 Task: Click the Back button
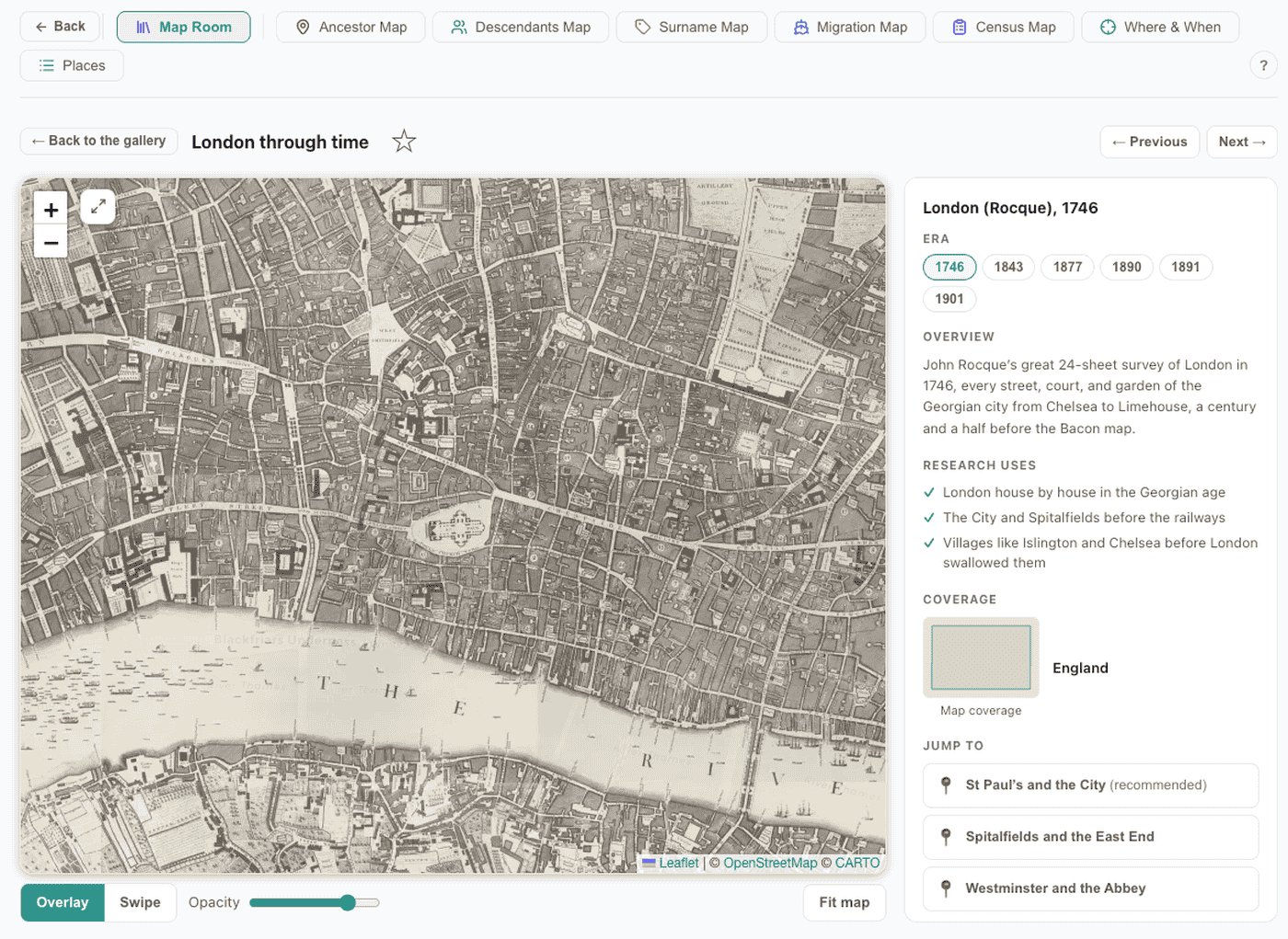tap(60, 27)
